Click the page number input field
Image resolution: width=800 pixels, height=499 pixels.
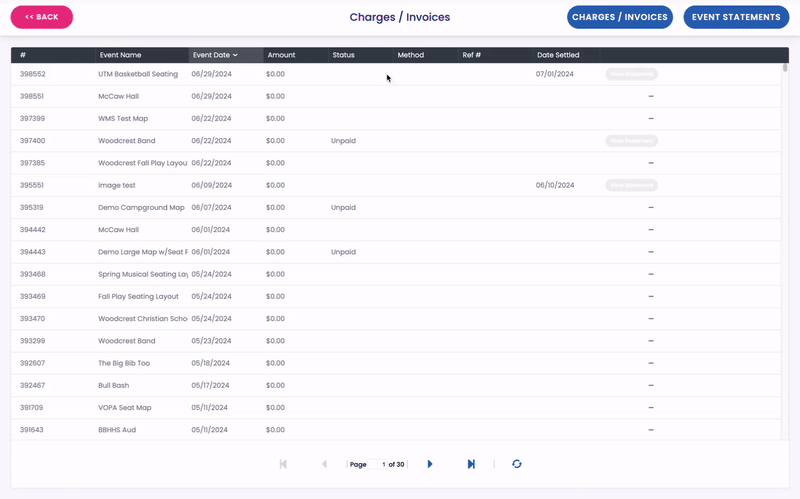point(378,464)
